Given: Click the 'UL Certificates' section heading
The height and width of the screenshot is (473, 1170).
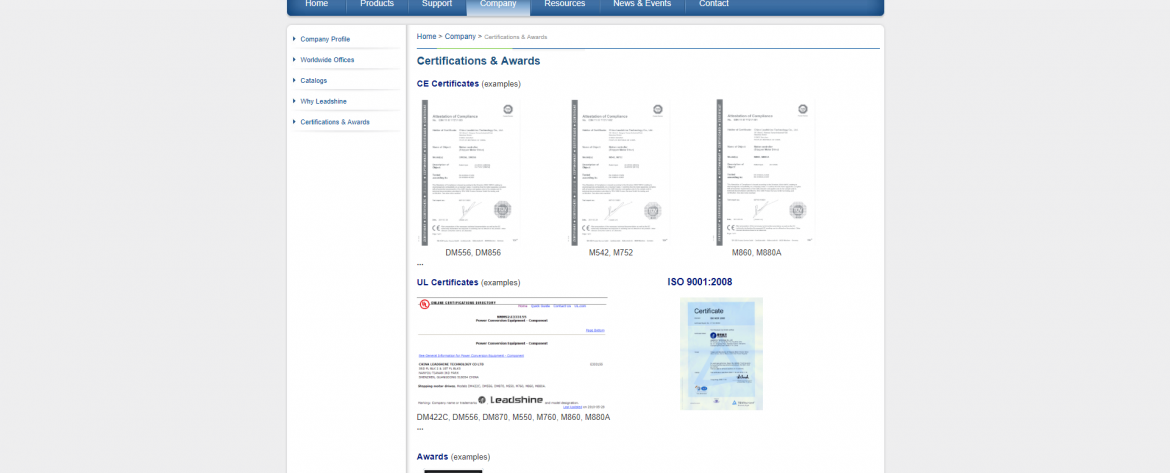Looking at the screenshot, I should pyautogui.click(x=448, y=283).
